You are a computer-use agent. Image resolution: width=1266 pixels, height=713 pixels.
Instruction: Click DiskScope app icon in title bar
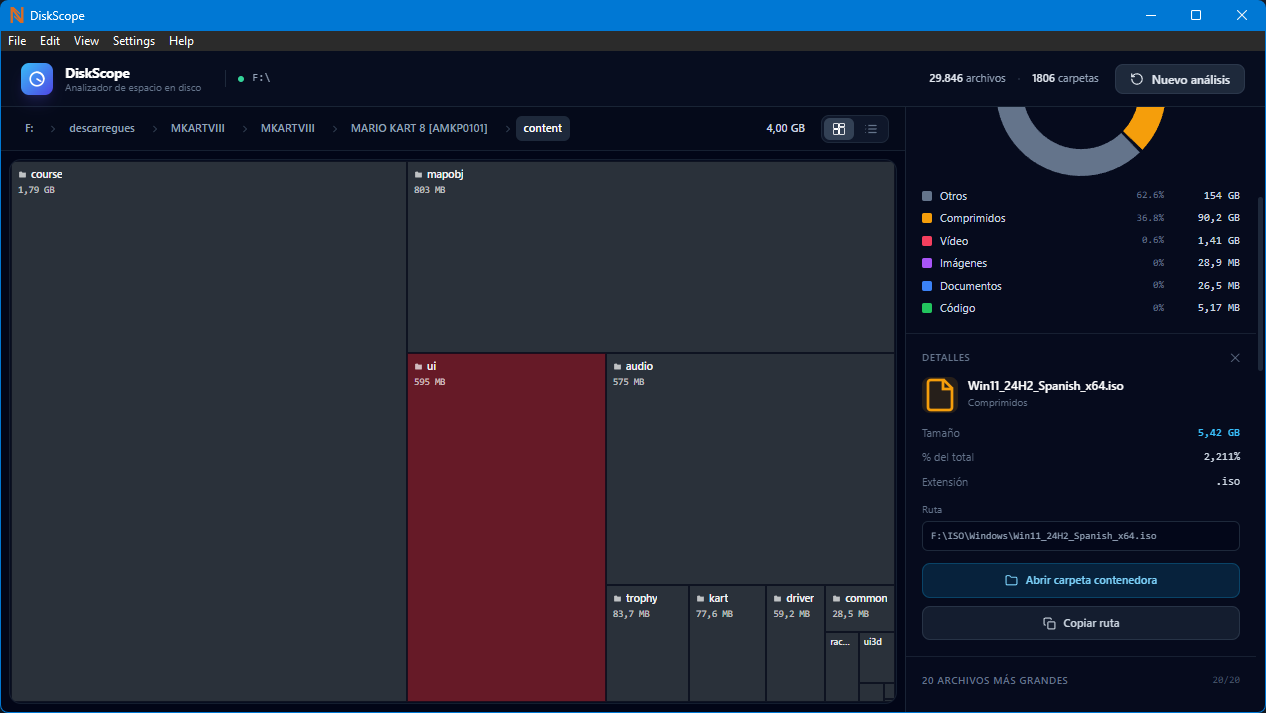[16, 15]
